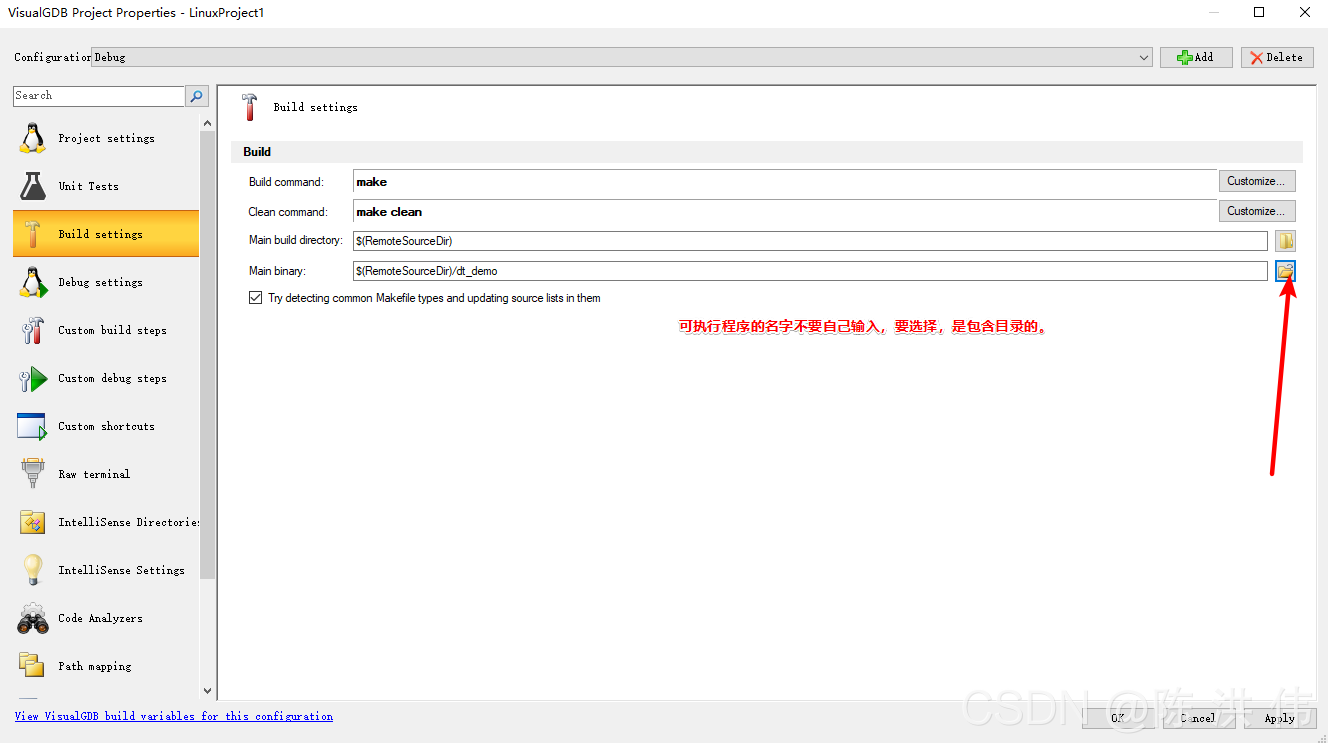Click the Cancel button
This screenshot has height=743, width=1328.
(x=1197, y=717)
